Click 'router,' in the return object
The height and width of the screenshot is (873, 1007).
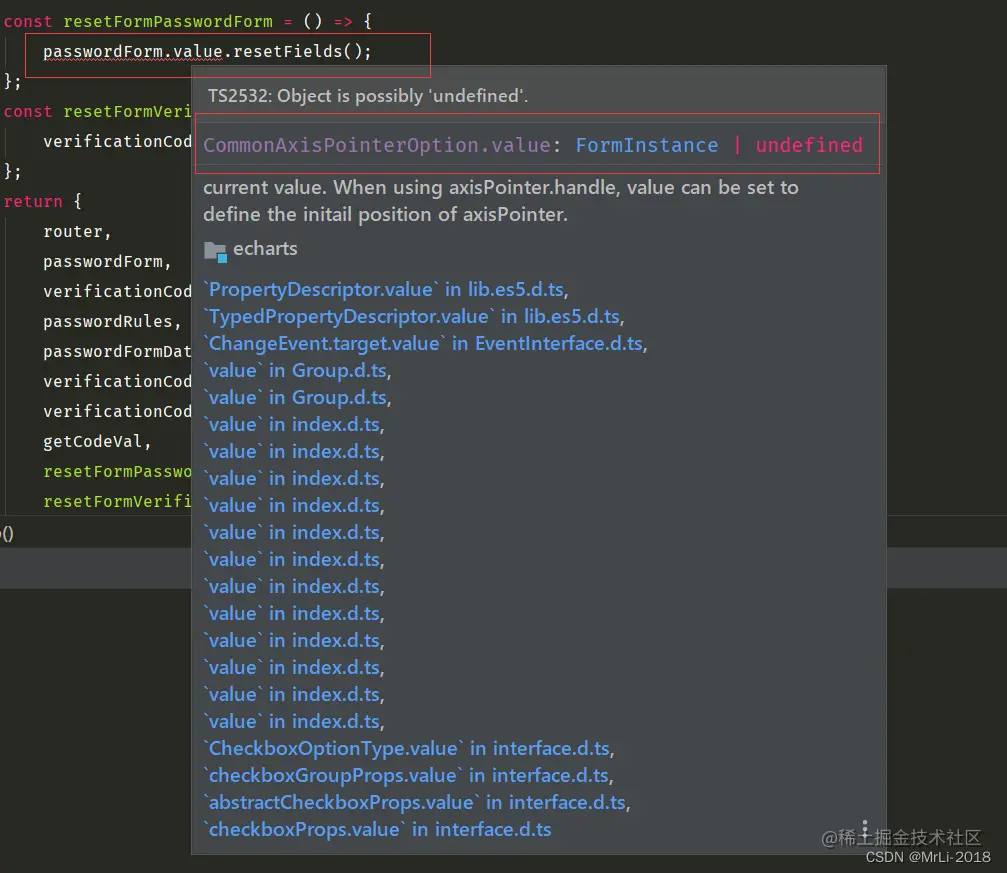(77, 232)
